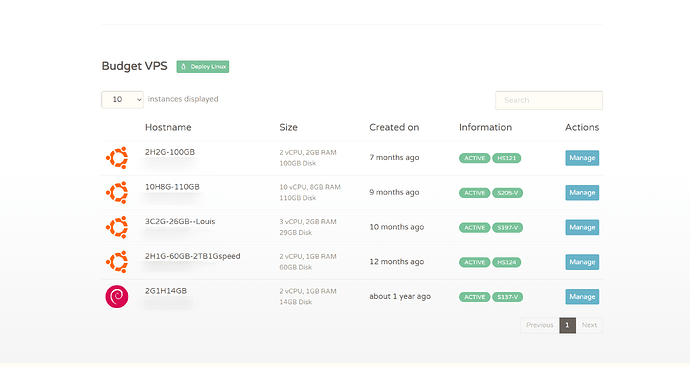Click the '14GB Disk' text
This screenshot has width=690, height=367.
click(296, 302)
